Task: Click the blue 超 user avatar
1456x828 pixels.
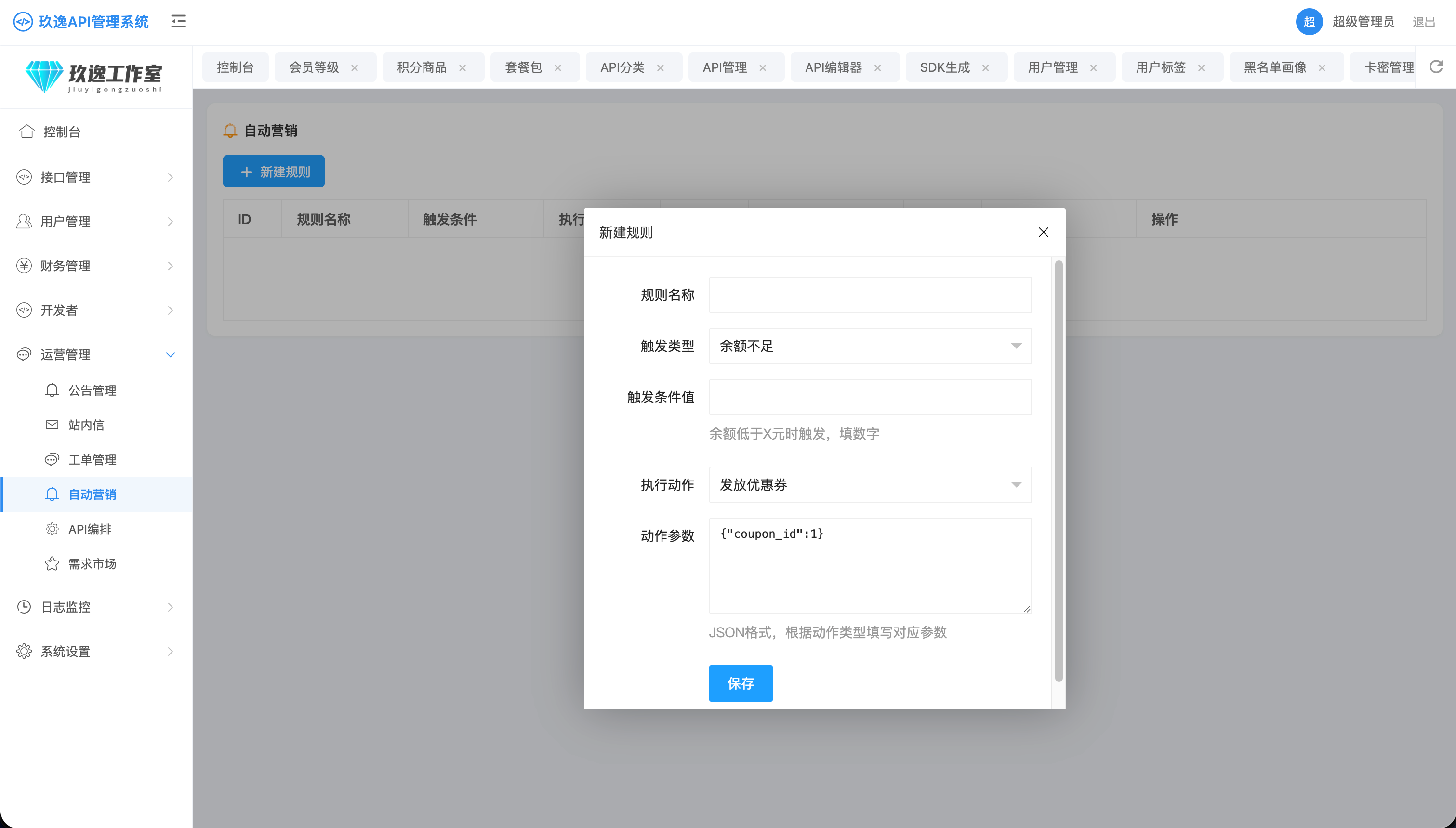Action: click(1309, 22)
